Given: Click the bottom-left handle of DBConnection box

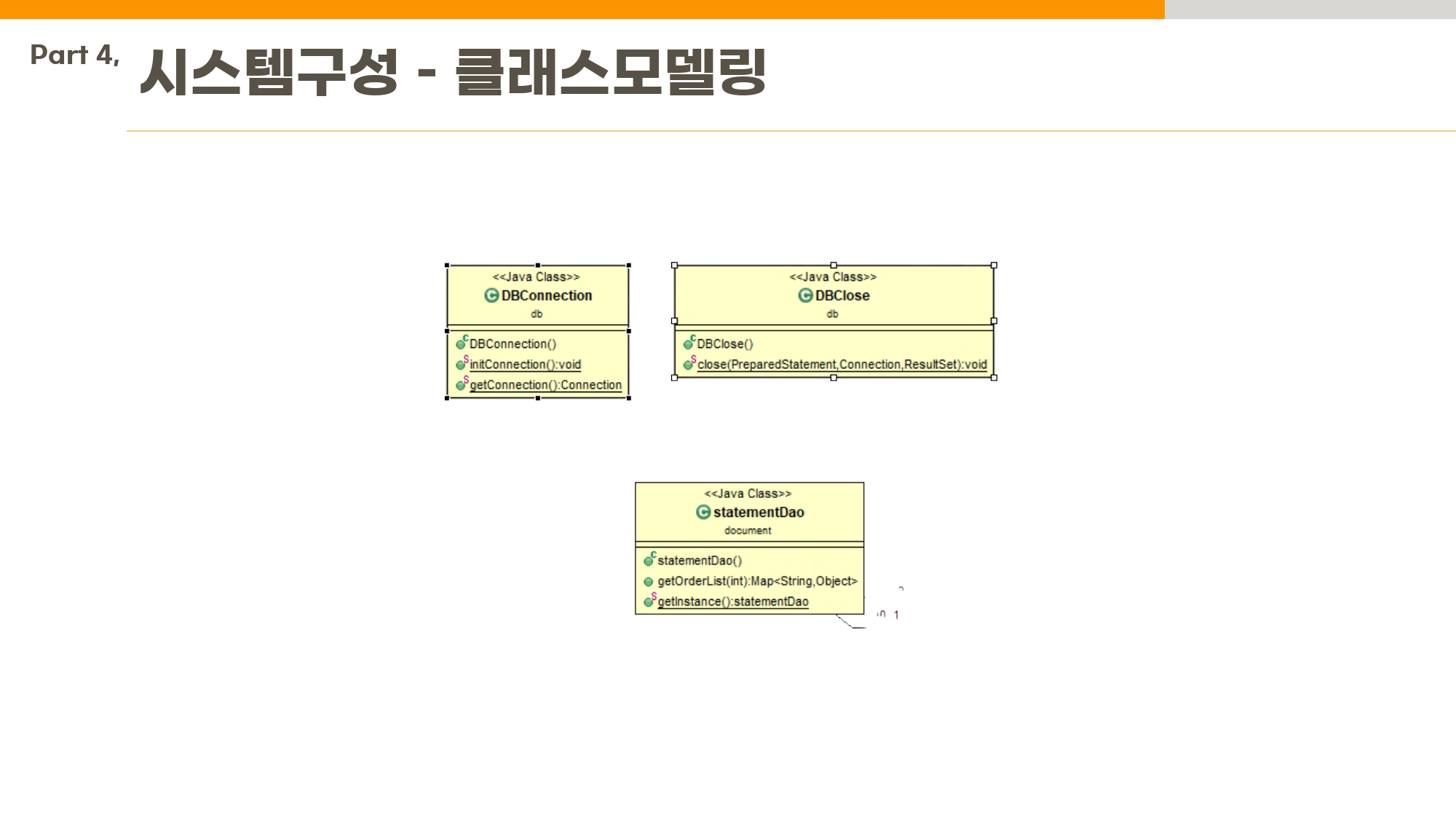Looking at the screenshot, I should click(447, 398).
